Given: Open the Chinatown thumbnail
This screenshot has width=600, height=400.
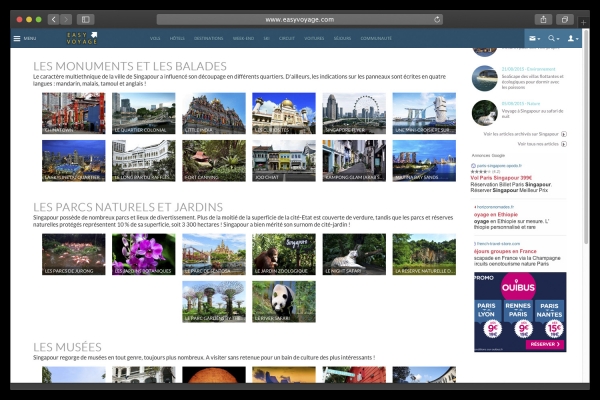Looking at the screenshot, I should (x=73, y=113).
